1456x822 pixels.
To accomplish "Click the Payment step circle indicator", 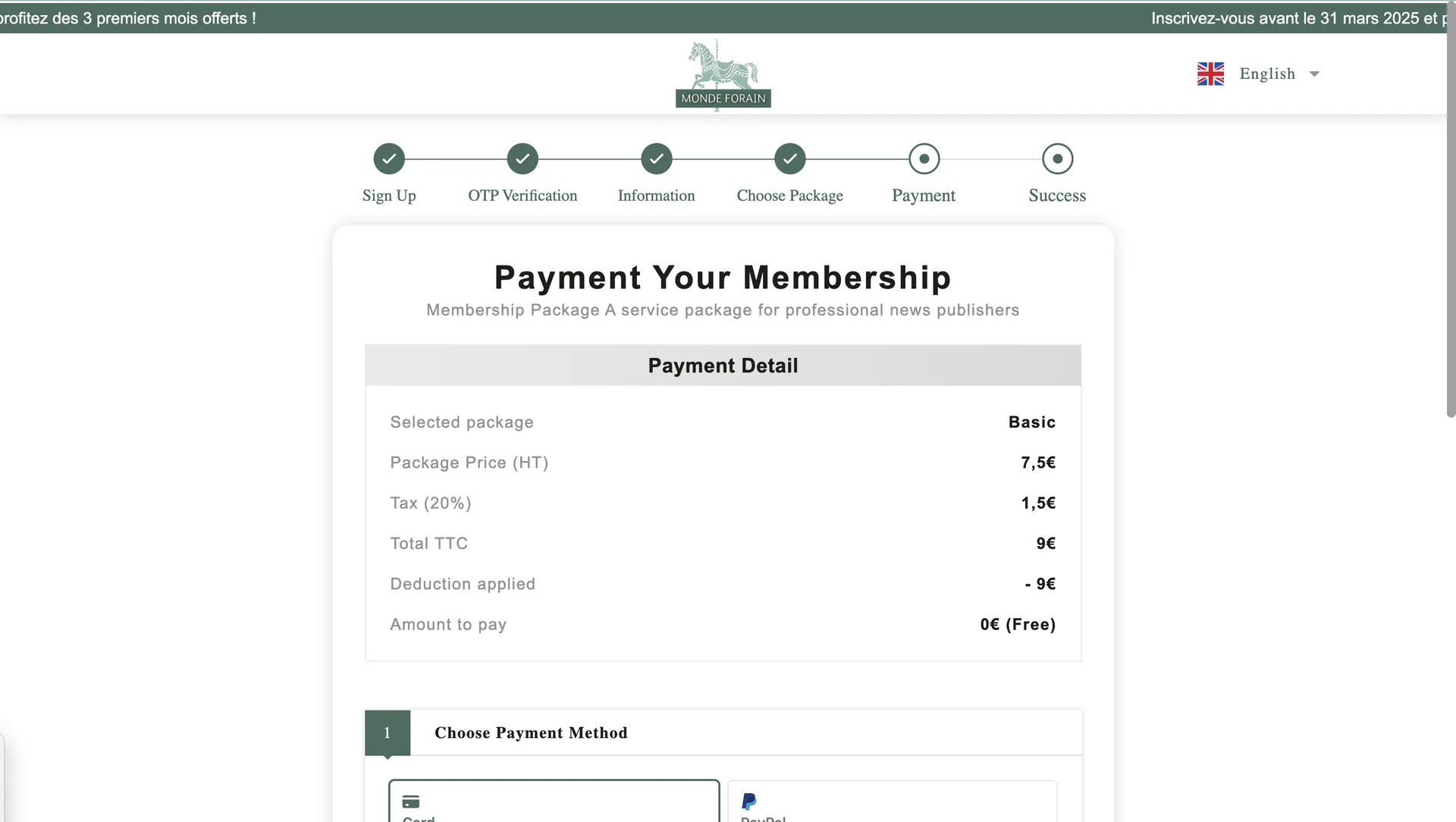I will (x=924, y=159).
